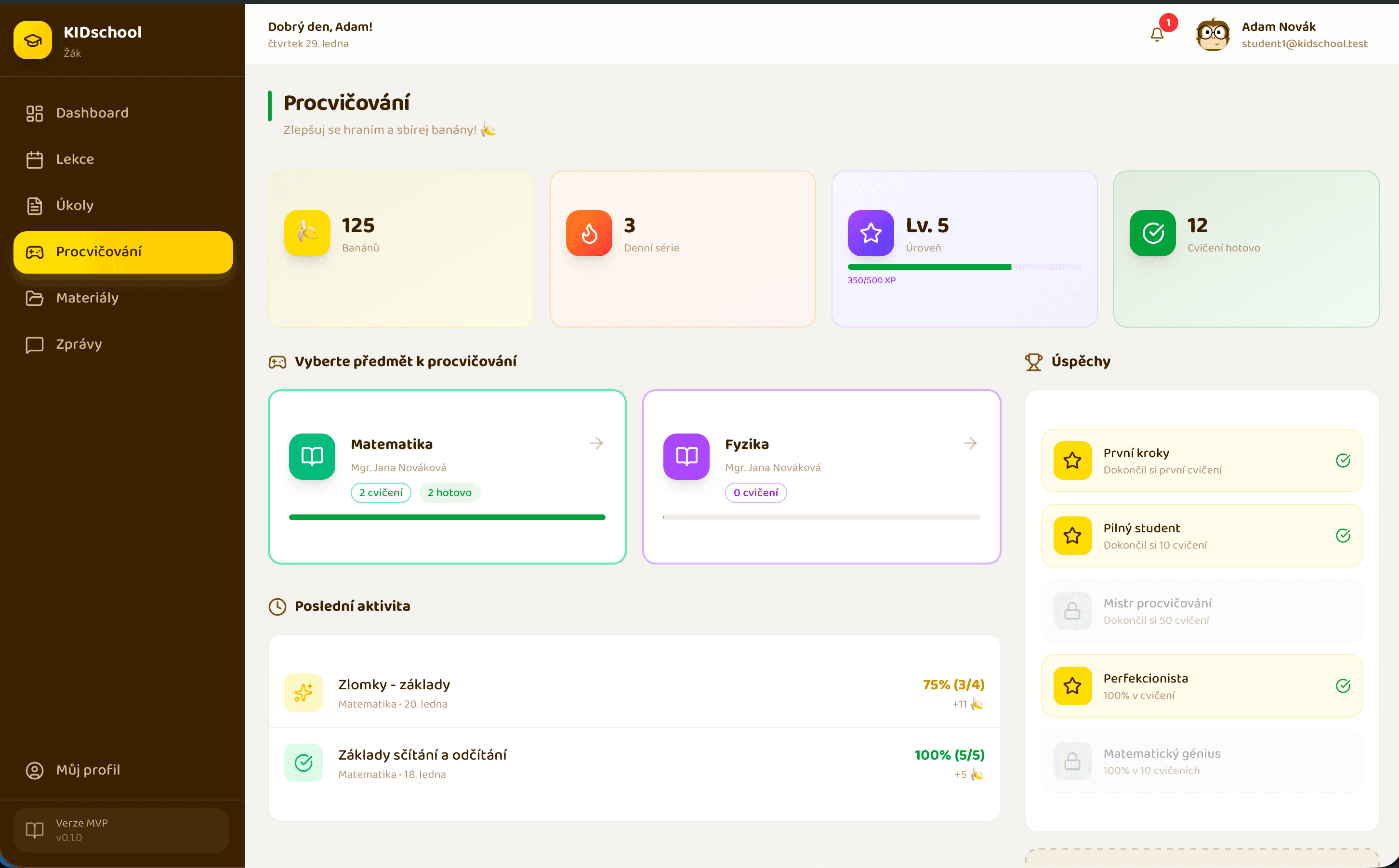This screenshot has height=868, width=1399.
Task: Go to Dashboard in the sidebar
Action: click(92, 113)
